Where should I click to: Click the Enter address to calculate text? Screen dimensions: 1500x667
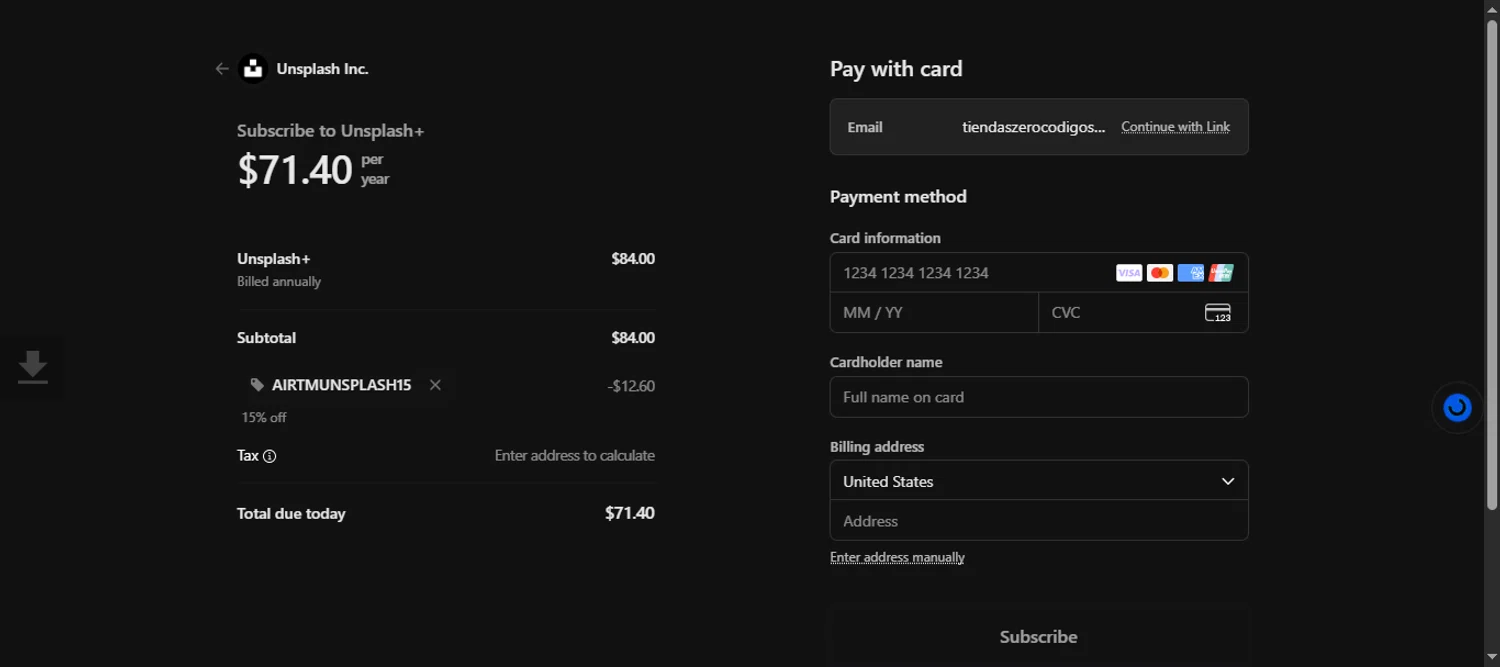click(575, 456)
